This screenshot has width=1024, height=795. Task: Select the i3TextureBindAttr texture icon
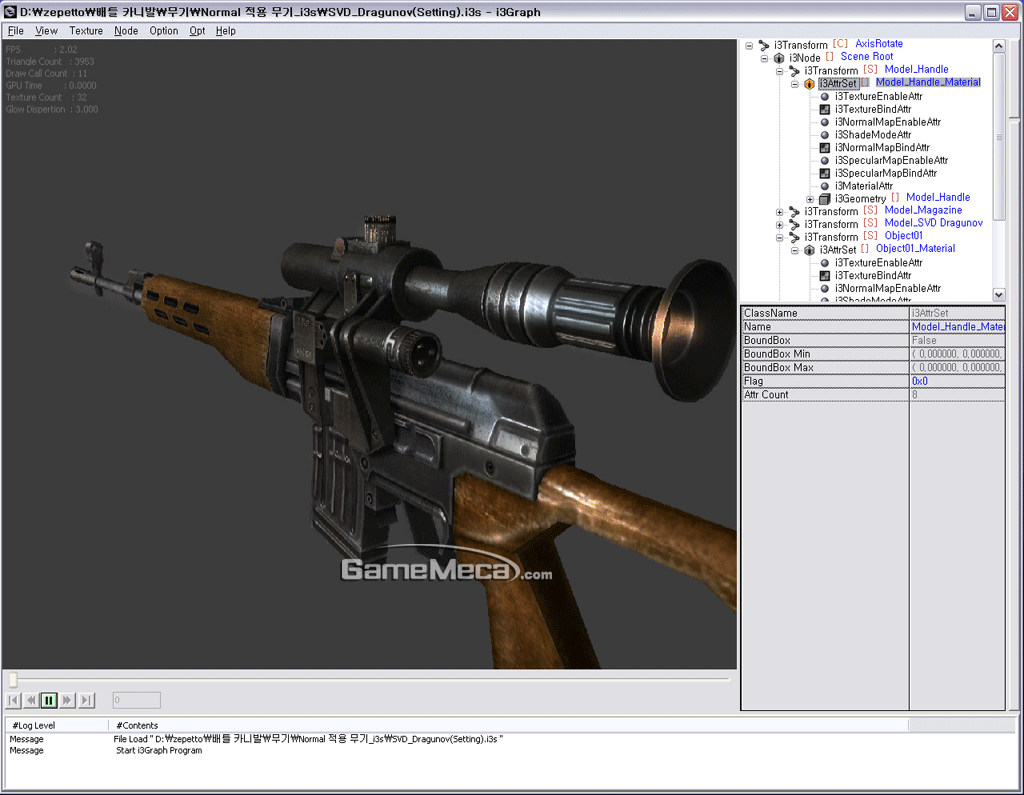coord(825,109)
